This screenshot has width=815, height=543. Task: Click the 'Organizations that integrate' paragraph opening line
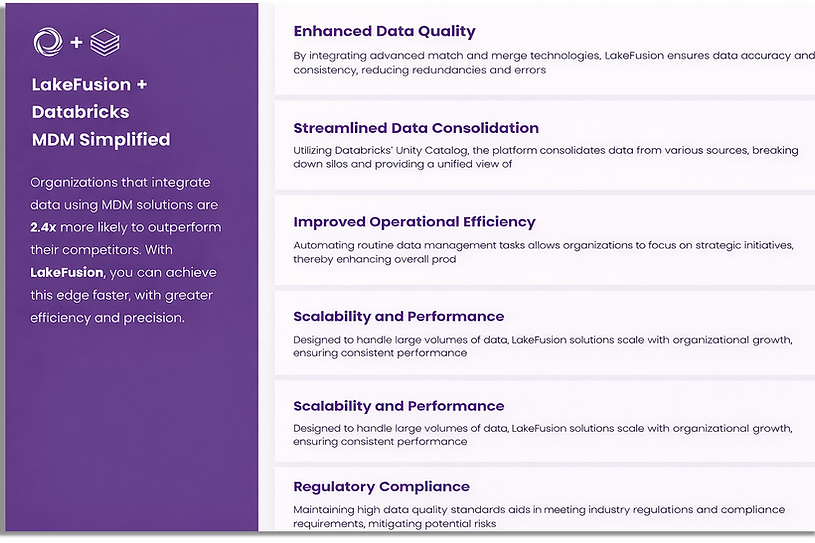(121, 182)
